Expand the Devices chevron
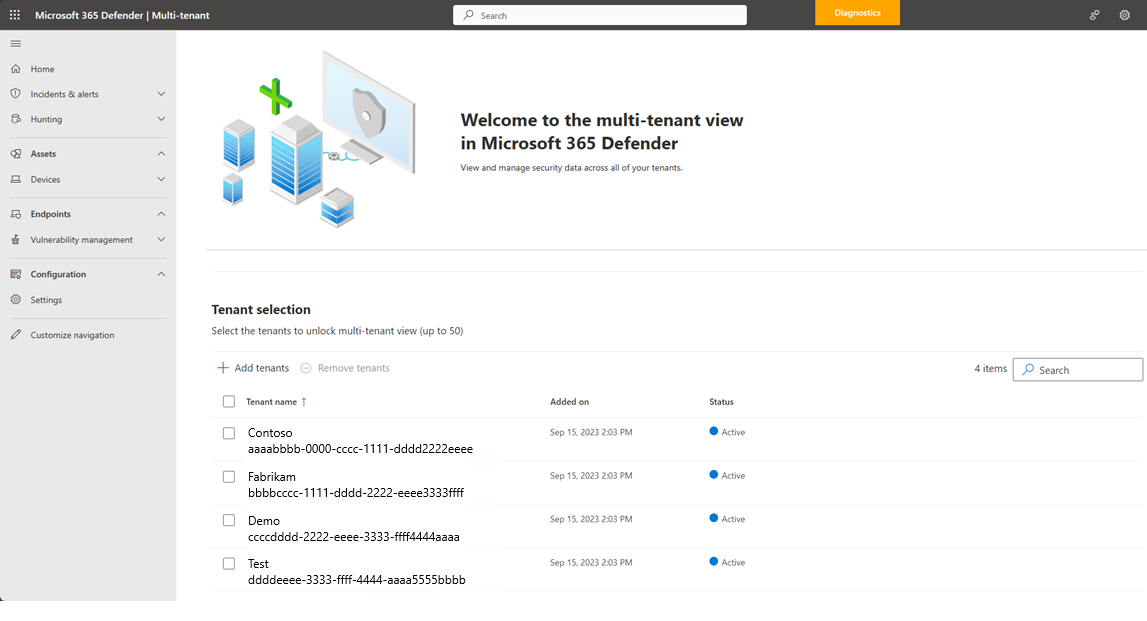The width and height of the screenshot is (1147, 621). (x=161, y=179)
